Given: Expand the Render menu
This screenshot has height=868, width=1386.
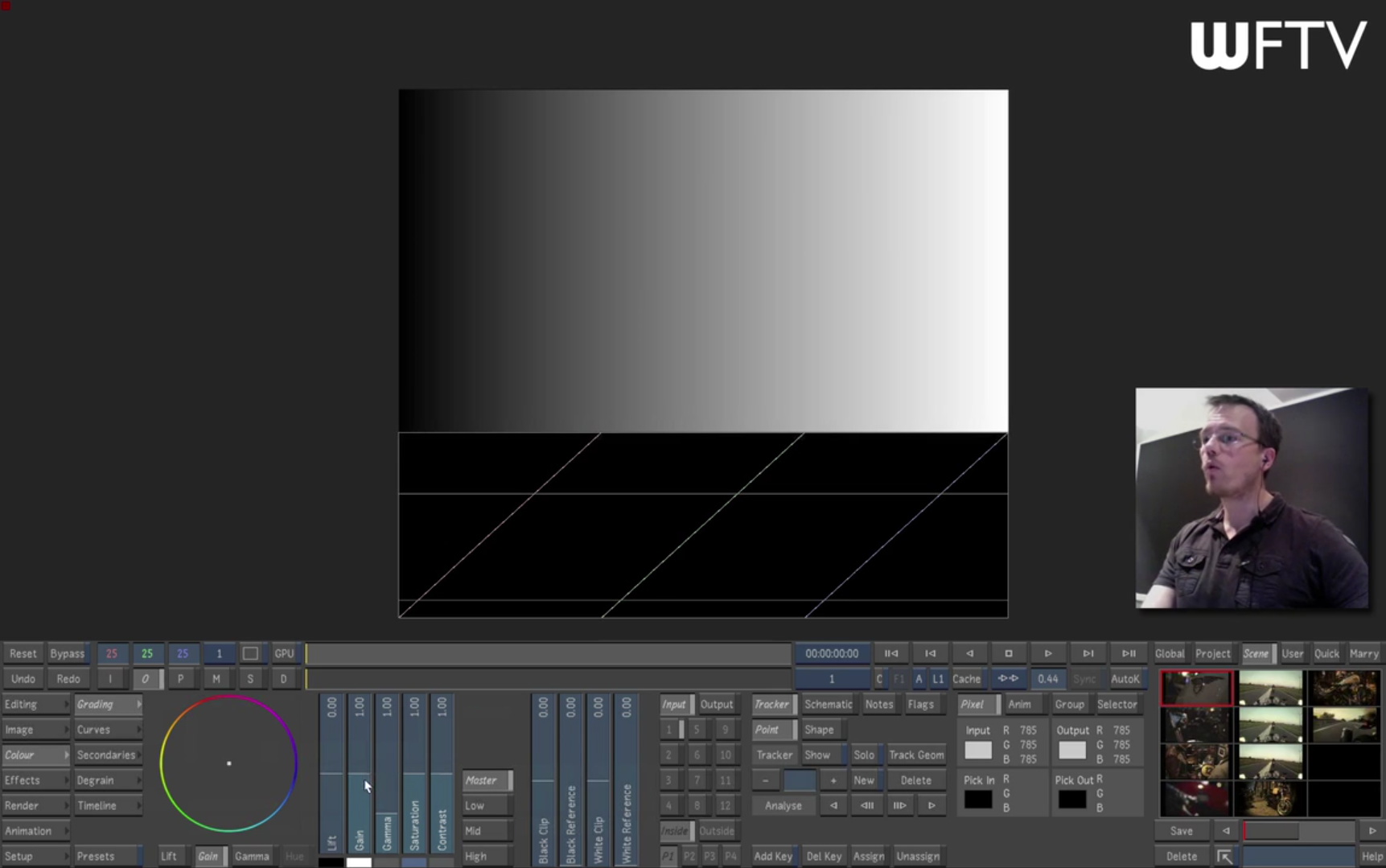Looking at the screenshot, I should click(x=35, y=805).
